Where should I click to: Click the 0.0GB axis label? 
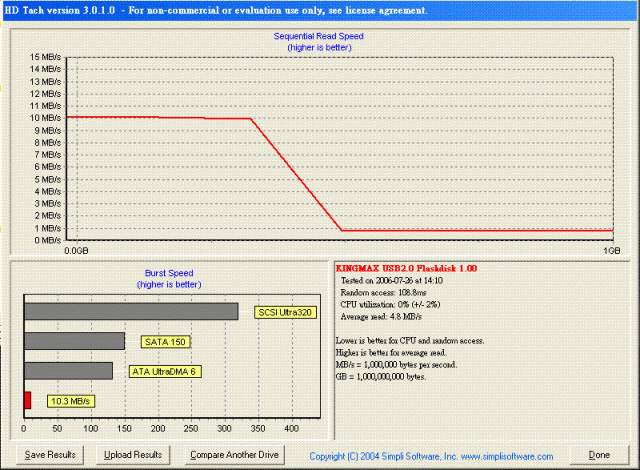(x=76, y=251)
